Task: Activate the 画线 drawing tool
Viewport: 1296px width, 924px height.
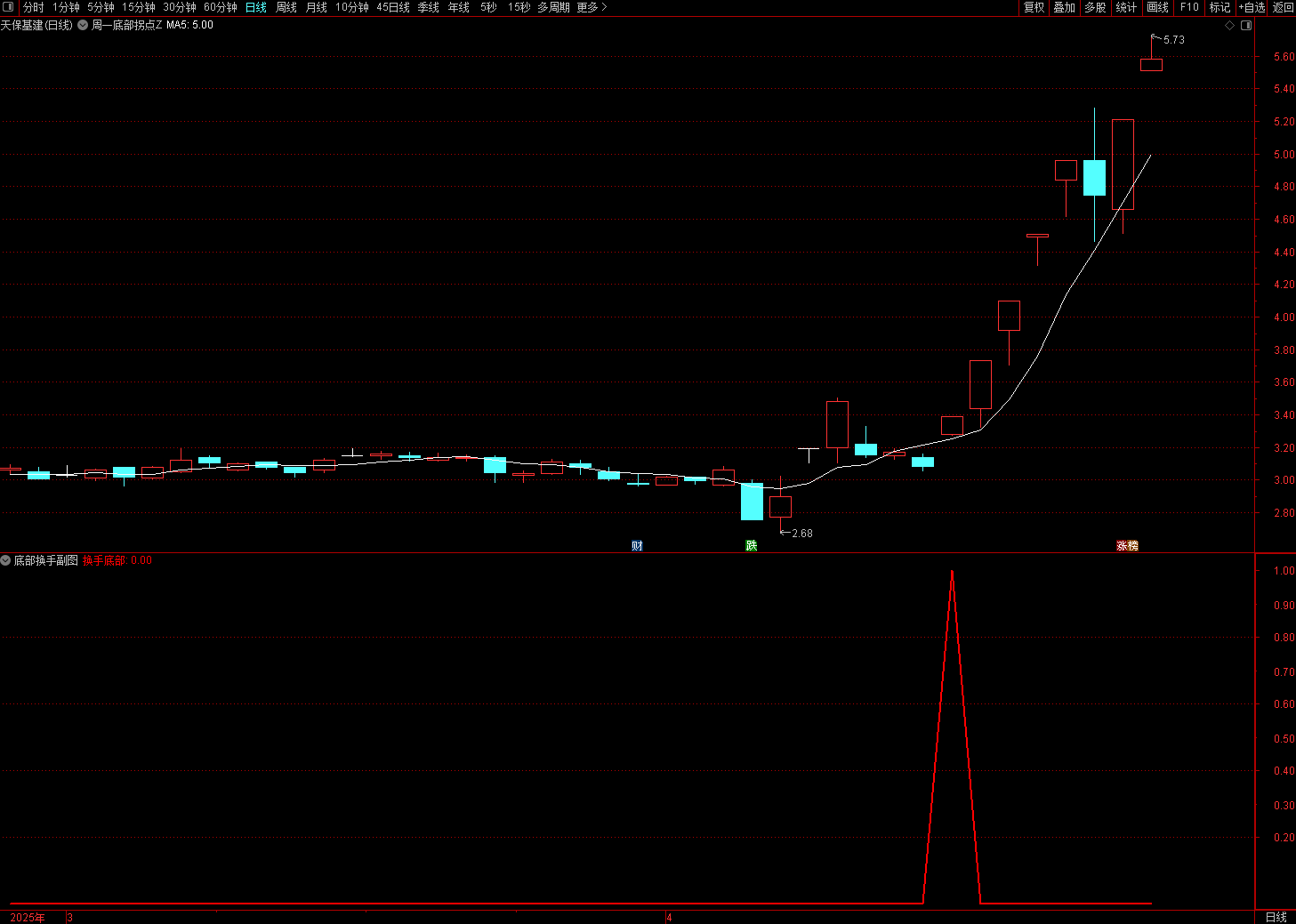Action: click(x=1158, y=7)
